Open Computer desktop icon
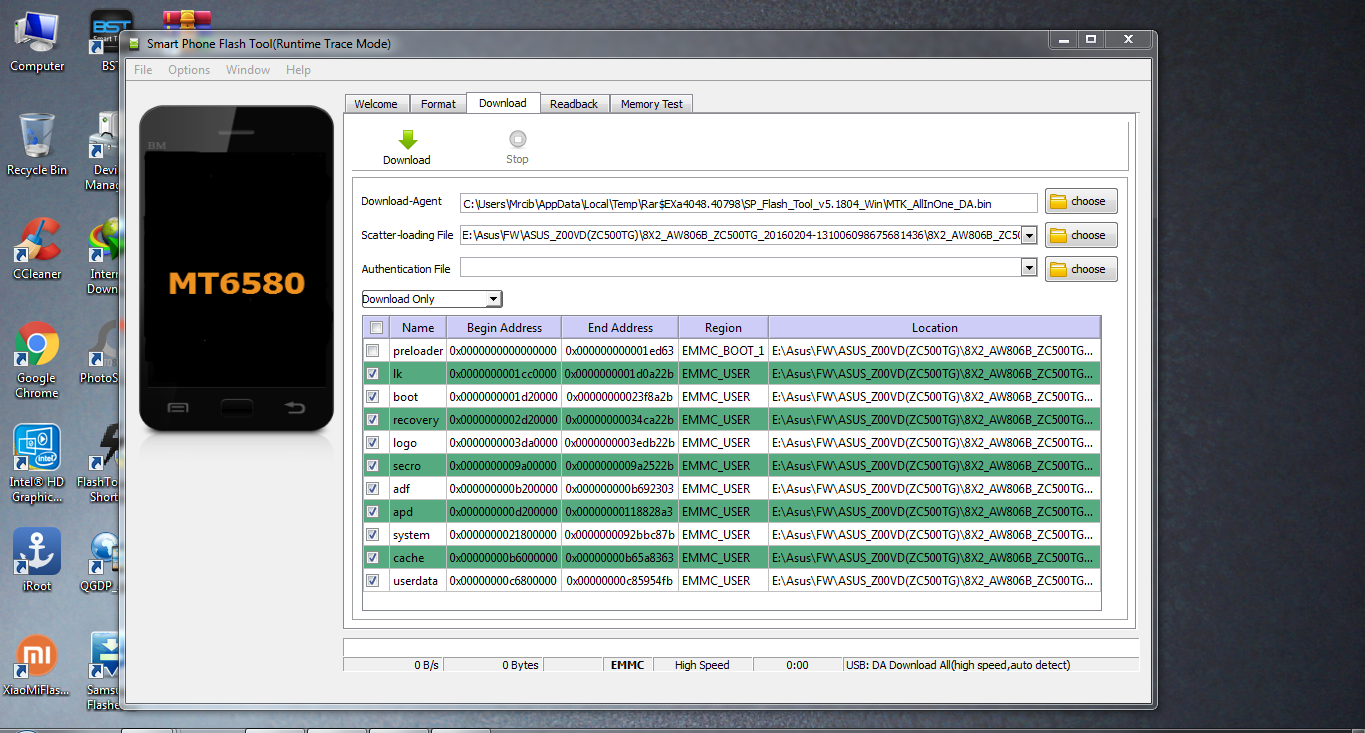The width and height of the screenshot is (1365, 733). [x=37, y=42]
